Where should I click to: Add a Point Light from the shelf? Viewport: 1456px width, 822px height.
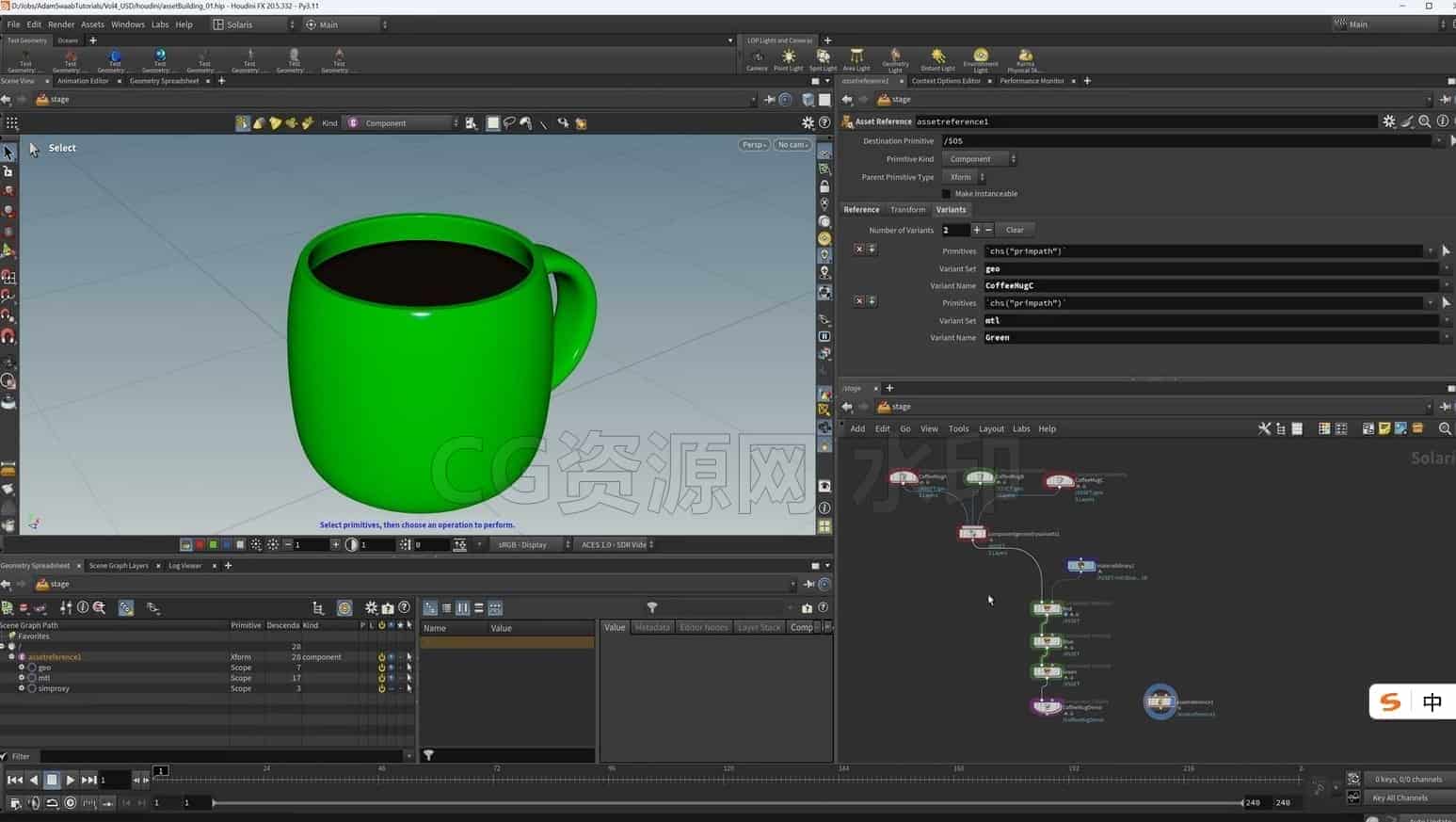tap(789, 60)
